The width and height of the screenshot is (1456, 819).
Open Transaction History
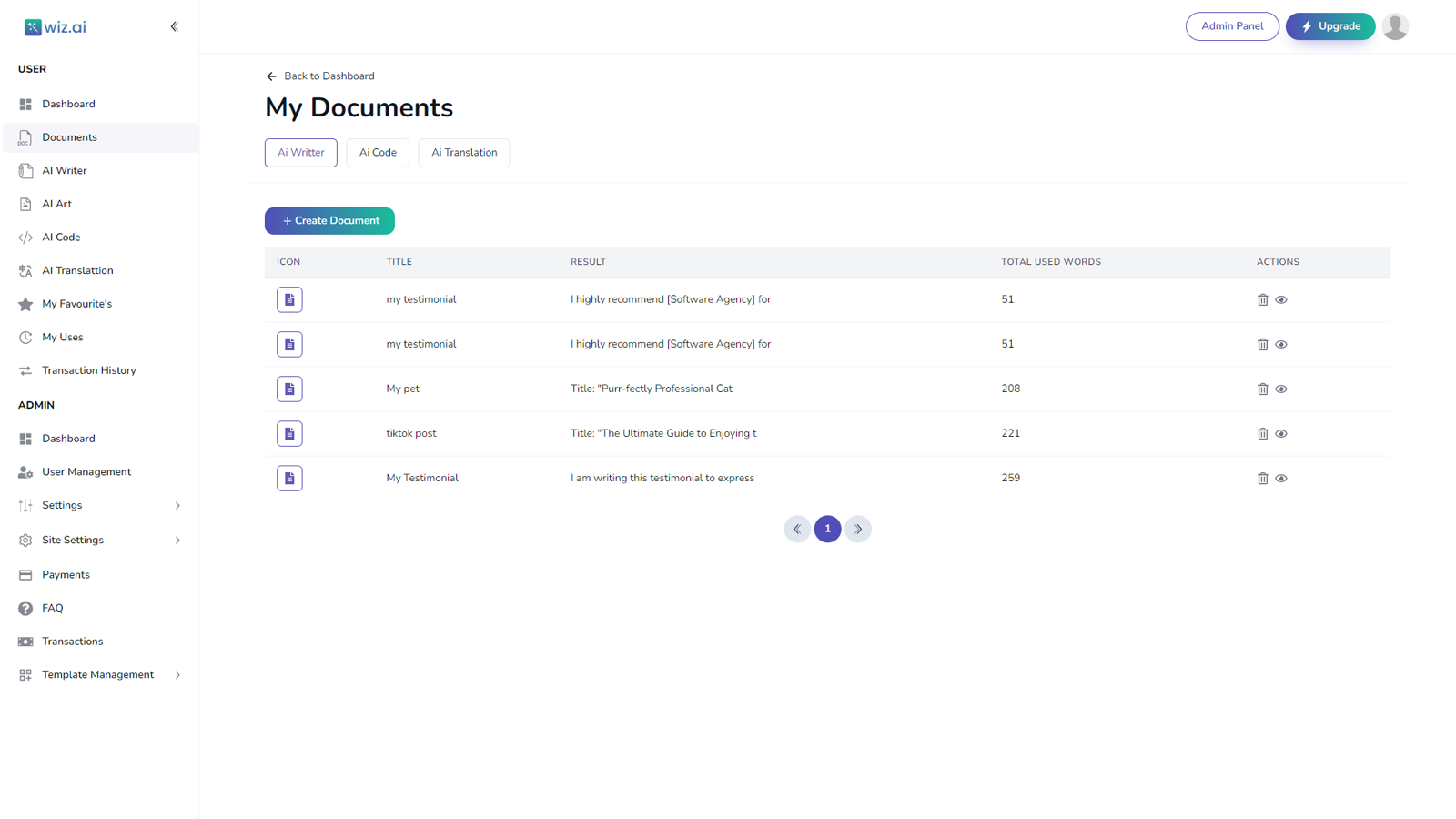click(89, 369)
